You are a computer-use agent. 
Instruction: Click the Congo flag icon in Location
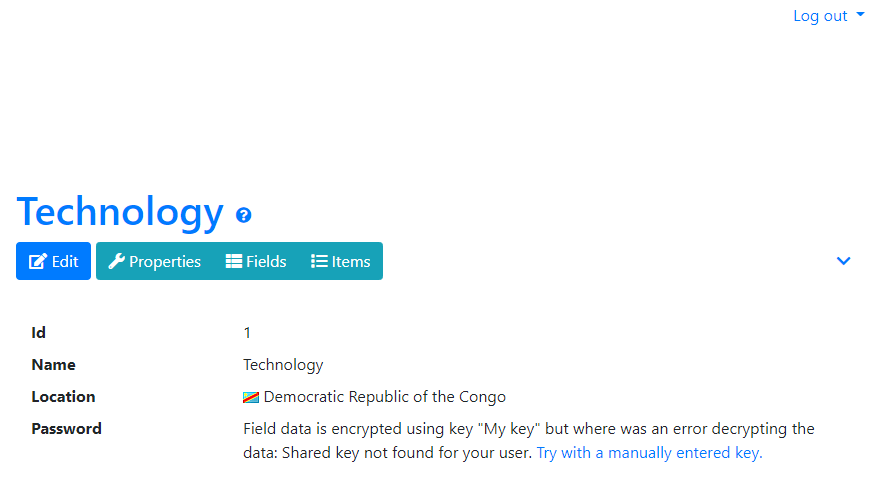pos(251,397)
